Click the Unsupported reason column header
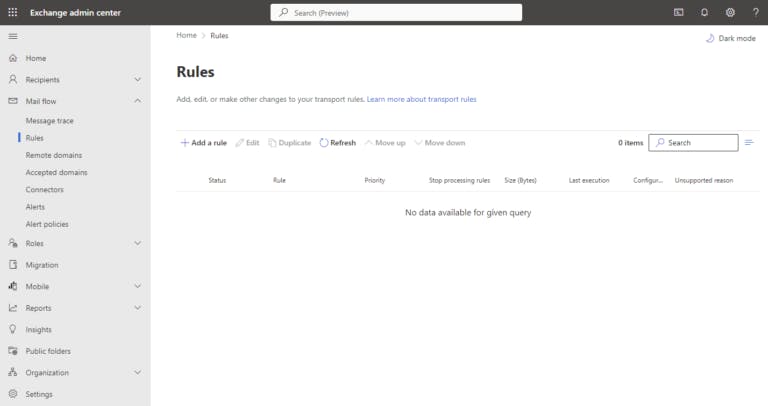Viewport: 768px width, 406px height. coord(704,180)
